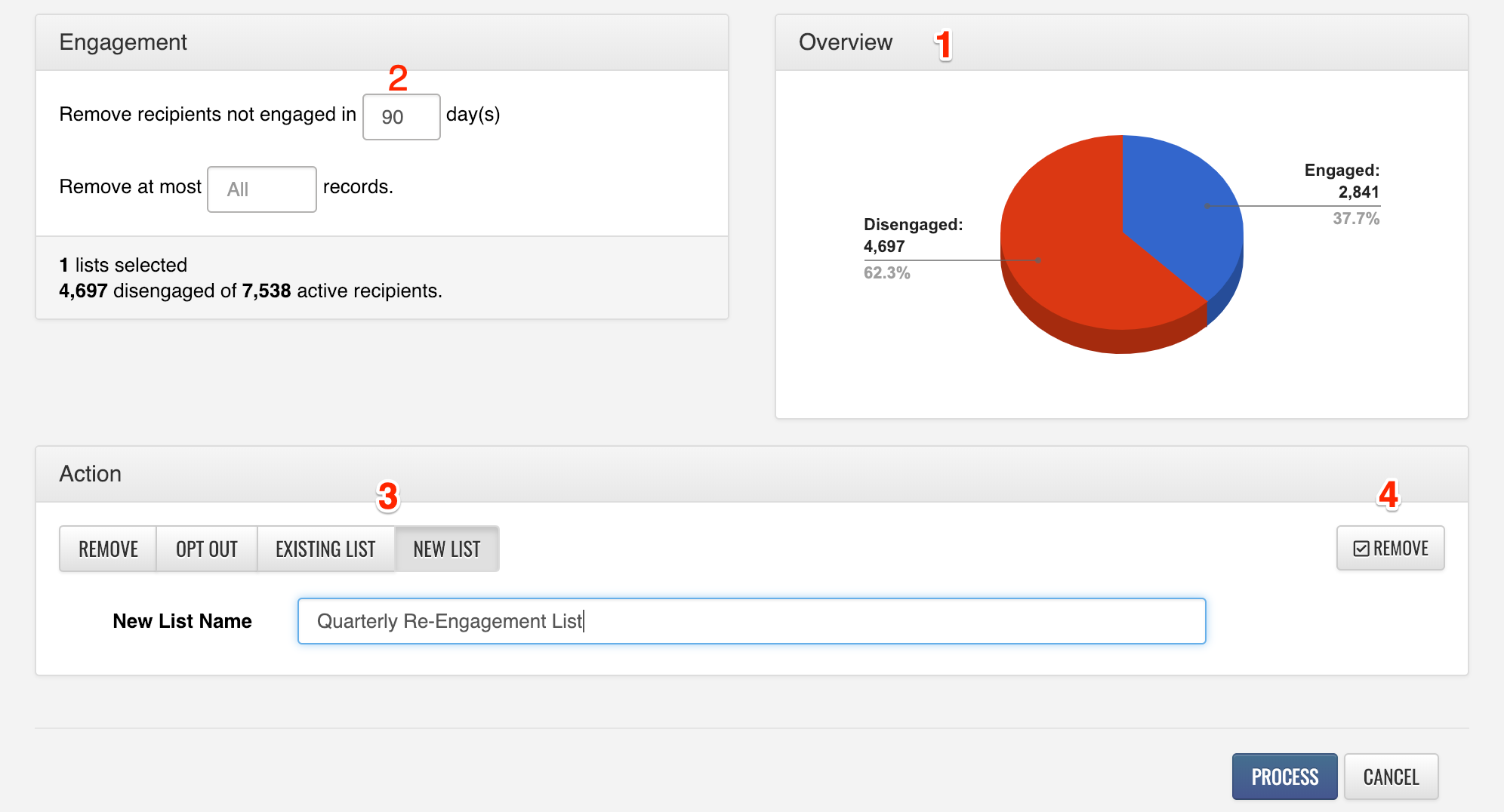Click the days not engaged input field
Screen dimensions: 1504x812
point(401,117)
